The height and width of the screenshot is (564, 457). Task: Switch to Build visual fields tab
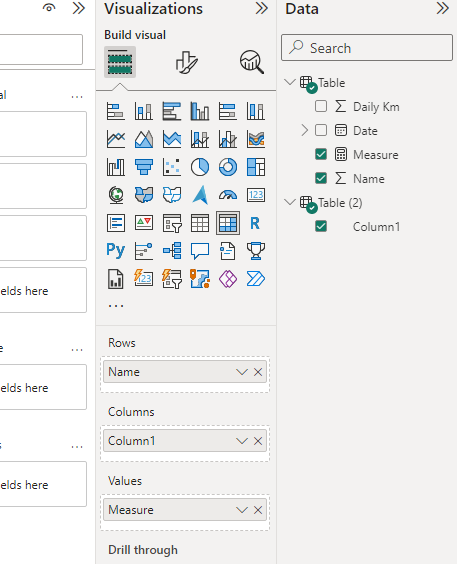click(x=120, y=62)
